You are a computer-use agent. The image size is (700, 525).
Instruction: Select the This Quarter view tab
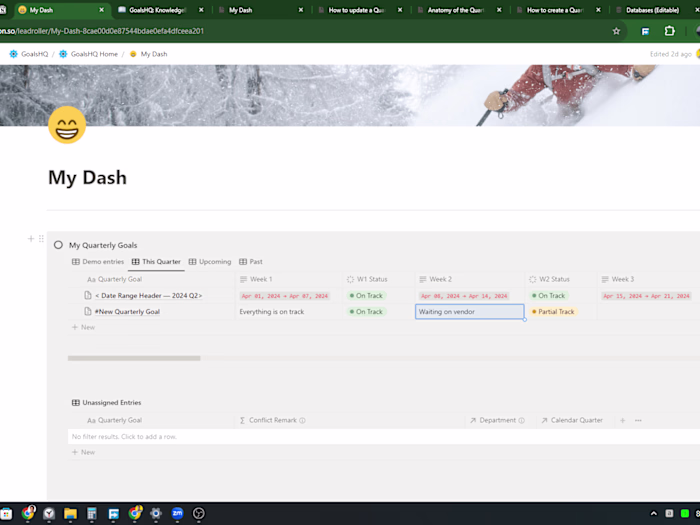pyautogui.click(x=156, y=262)
